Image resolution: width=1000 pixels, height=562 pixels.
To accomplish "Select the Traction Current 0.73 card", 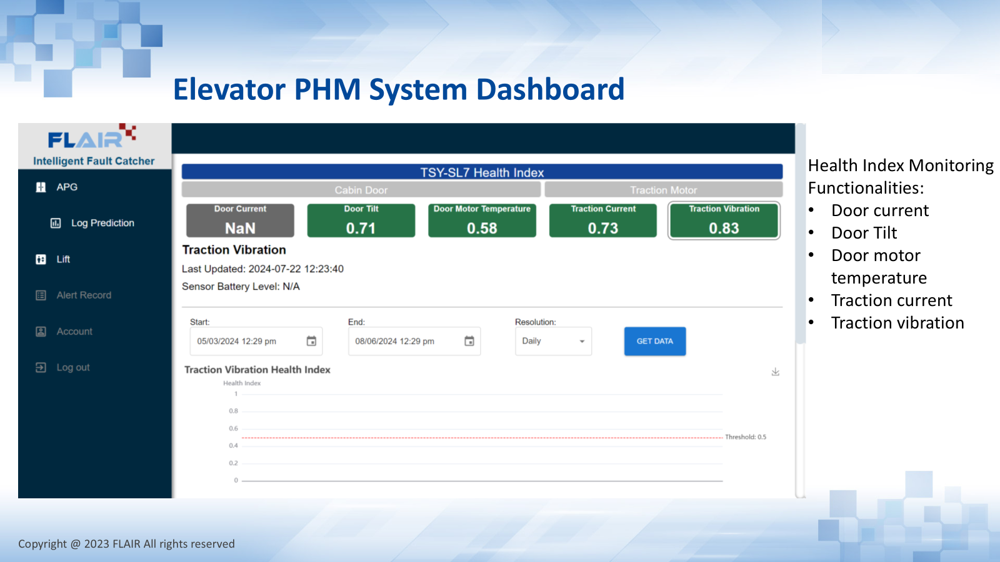I will coord(603,221).
